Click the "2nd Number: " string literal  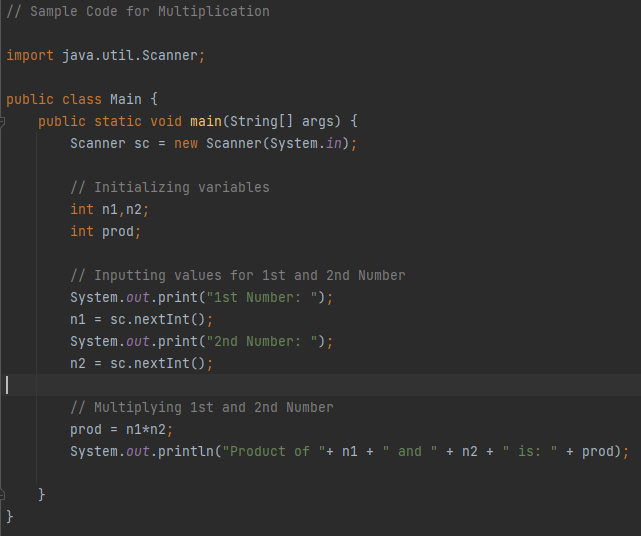point(262,341)
